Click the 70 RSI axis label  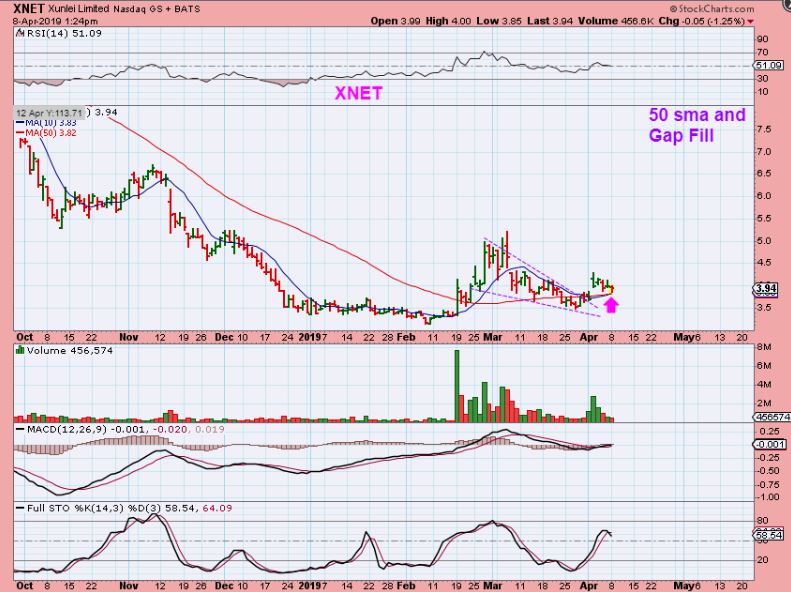763,52
